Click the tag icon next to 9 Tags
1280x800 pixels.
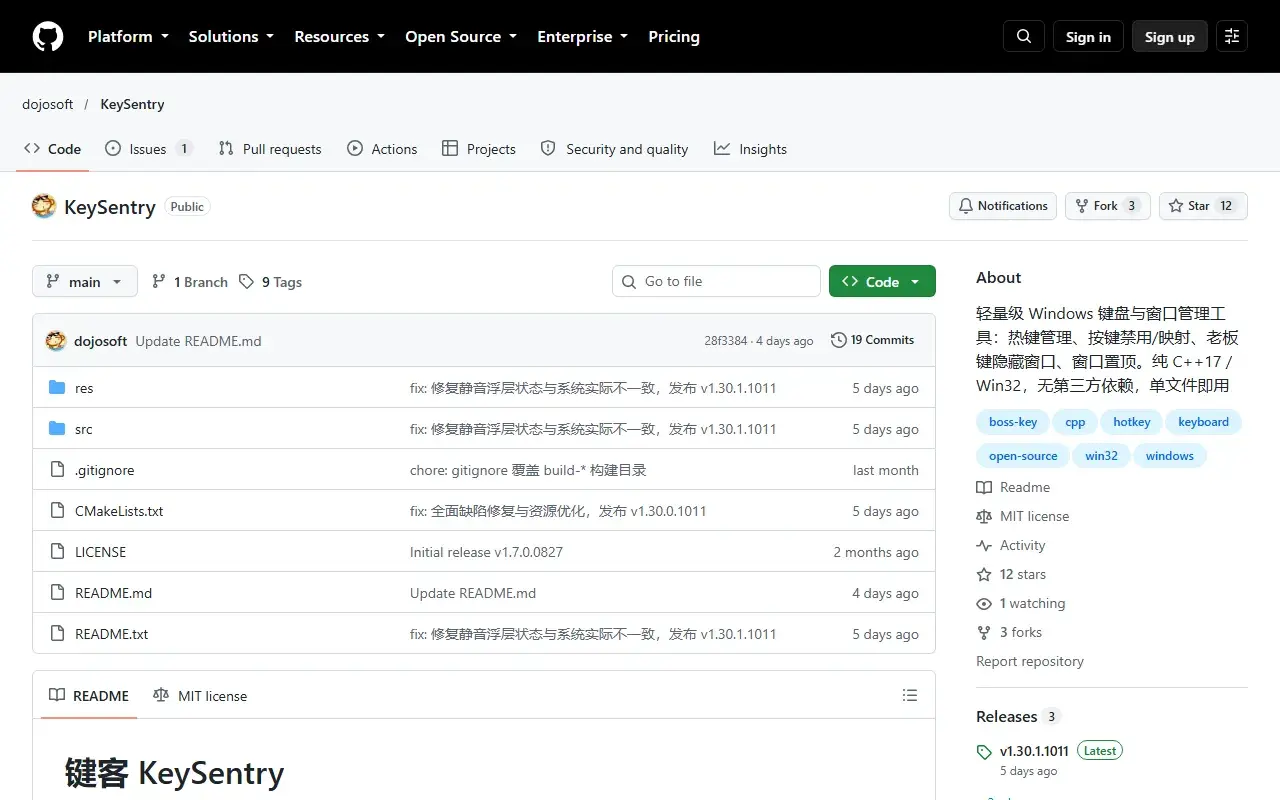pyautogui.click(x=246, y=282)
